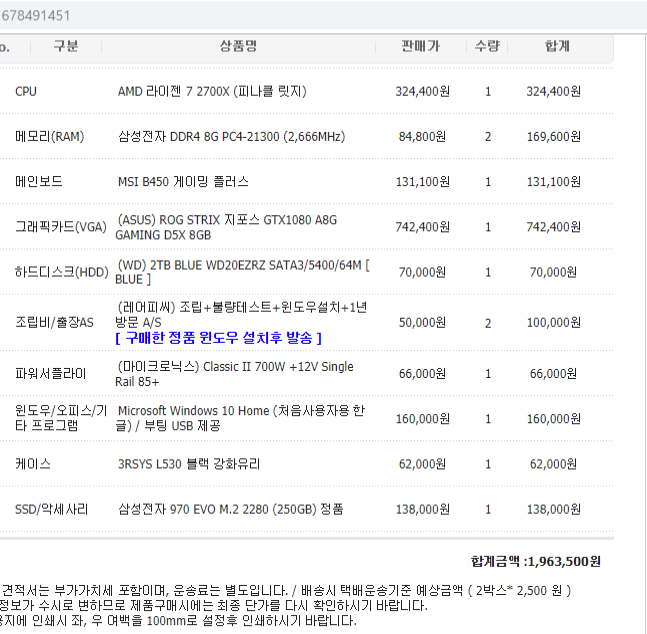Click the 50,000원 assembly fee price
The height and width of the screenshot is (634, 647).
[423, 322]
